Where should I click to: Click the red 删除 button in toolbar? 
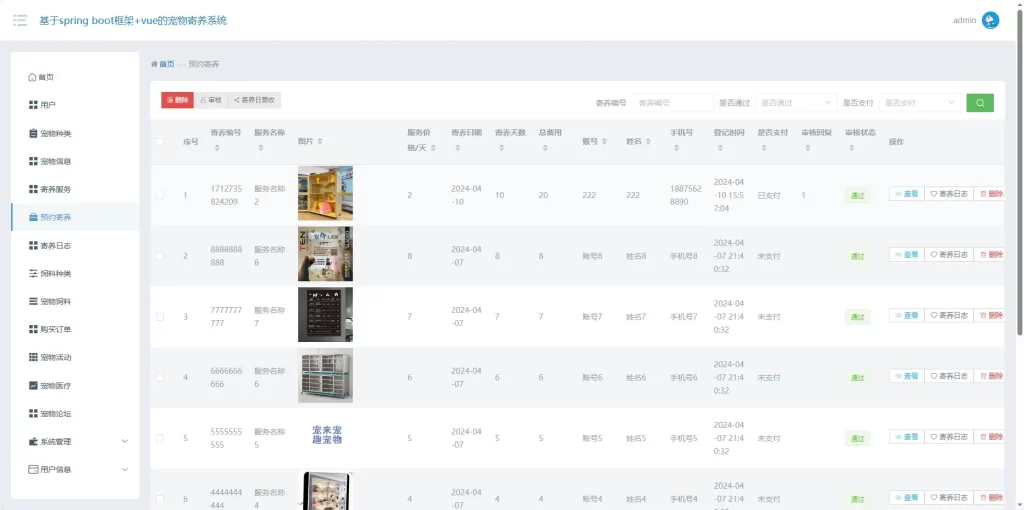coord(177,100)
